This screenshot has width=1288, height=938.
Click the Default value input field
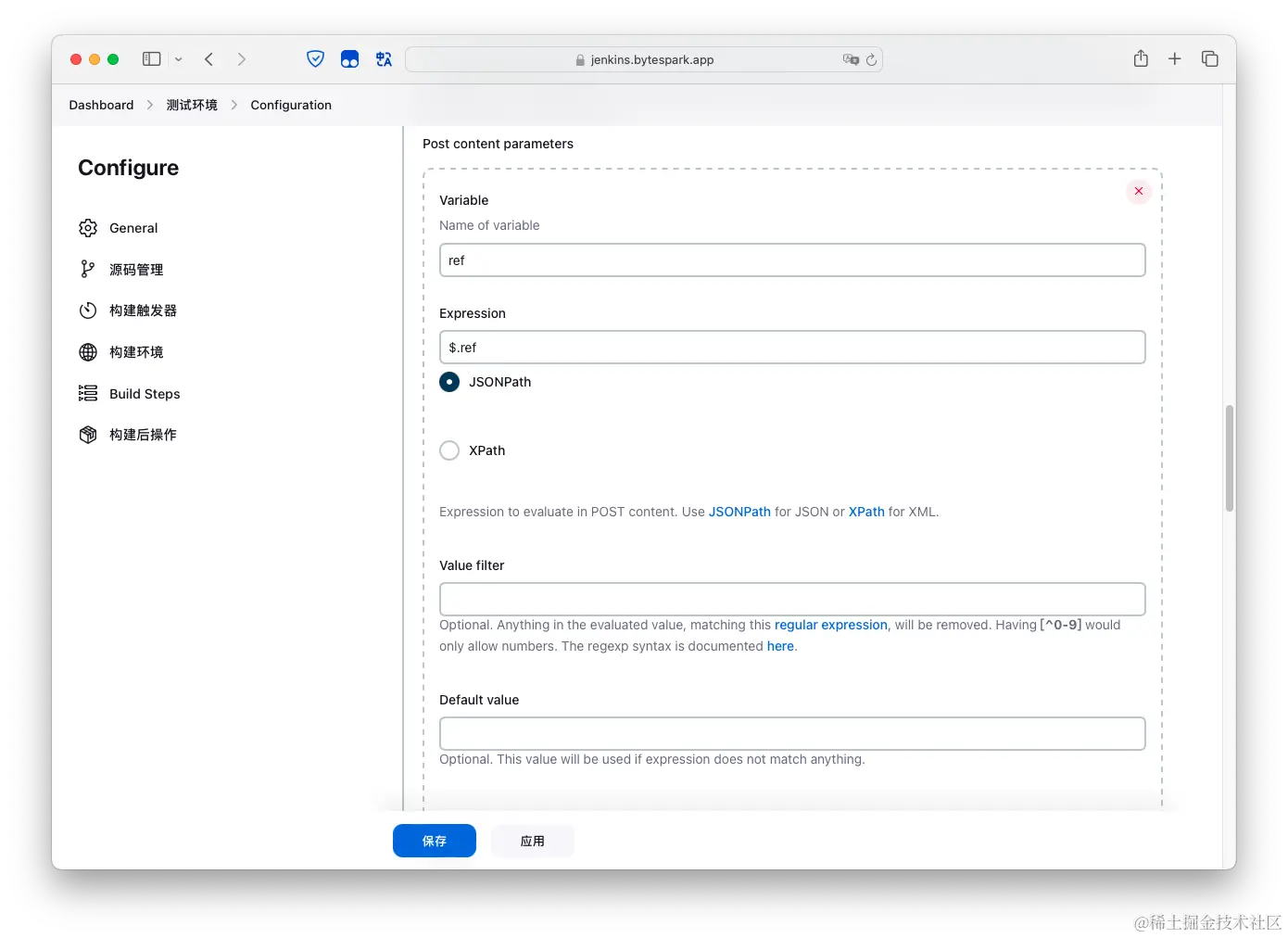[x=792, y=734]
